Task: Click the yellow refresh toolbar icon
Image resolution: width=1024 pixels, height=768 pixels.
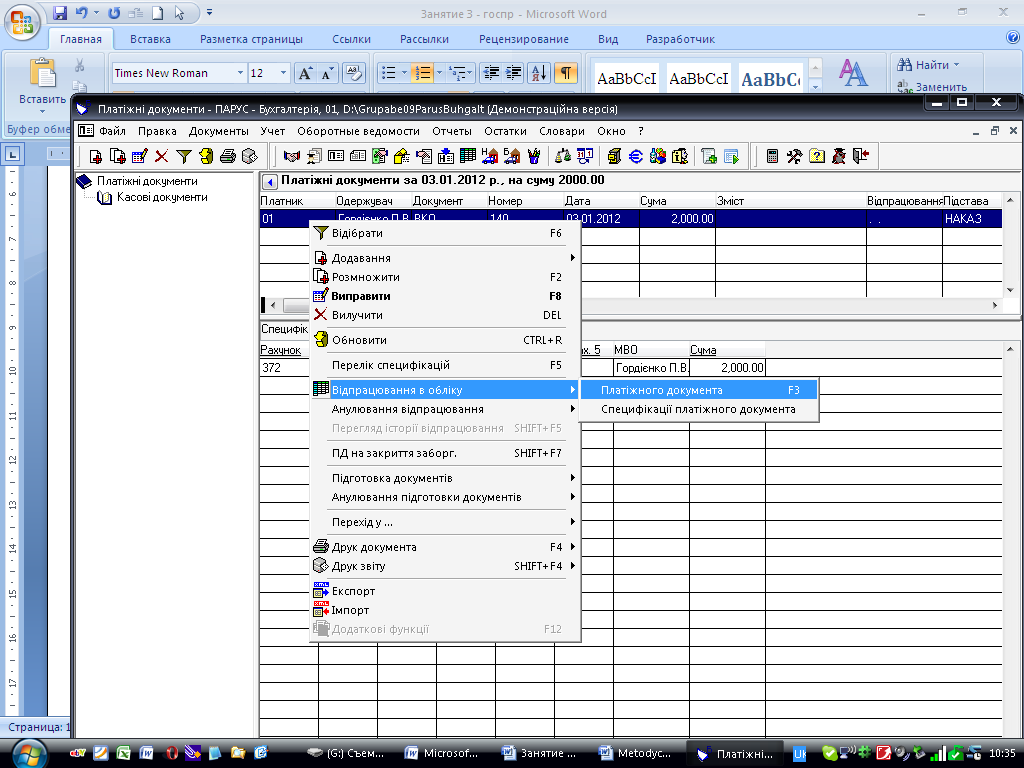Action: (x=206, y=156)
